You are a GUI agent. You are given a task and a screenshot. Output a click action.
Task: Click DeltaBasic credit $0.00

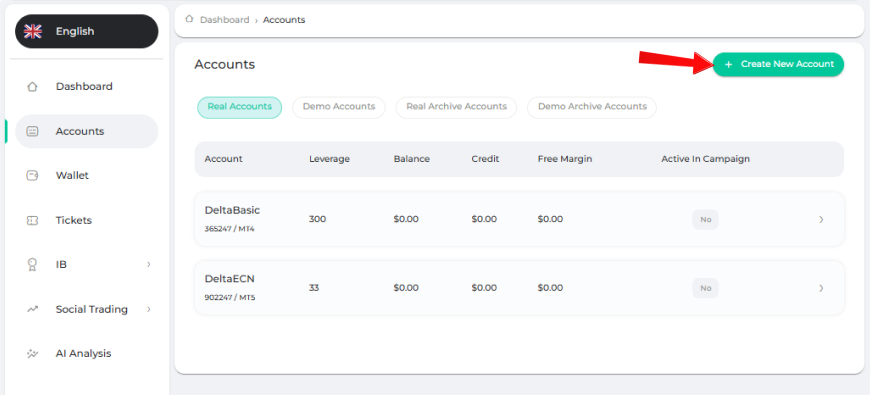tap(484, 219)
